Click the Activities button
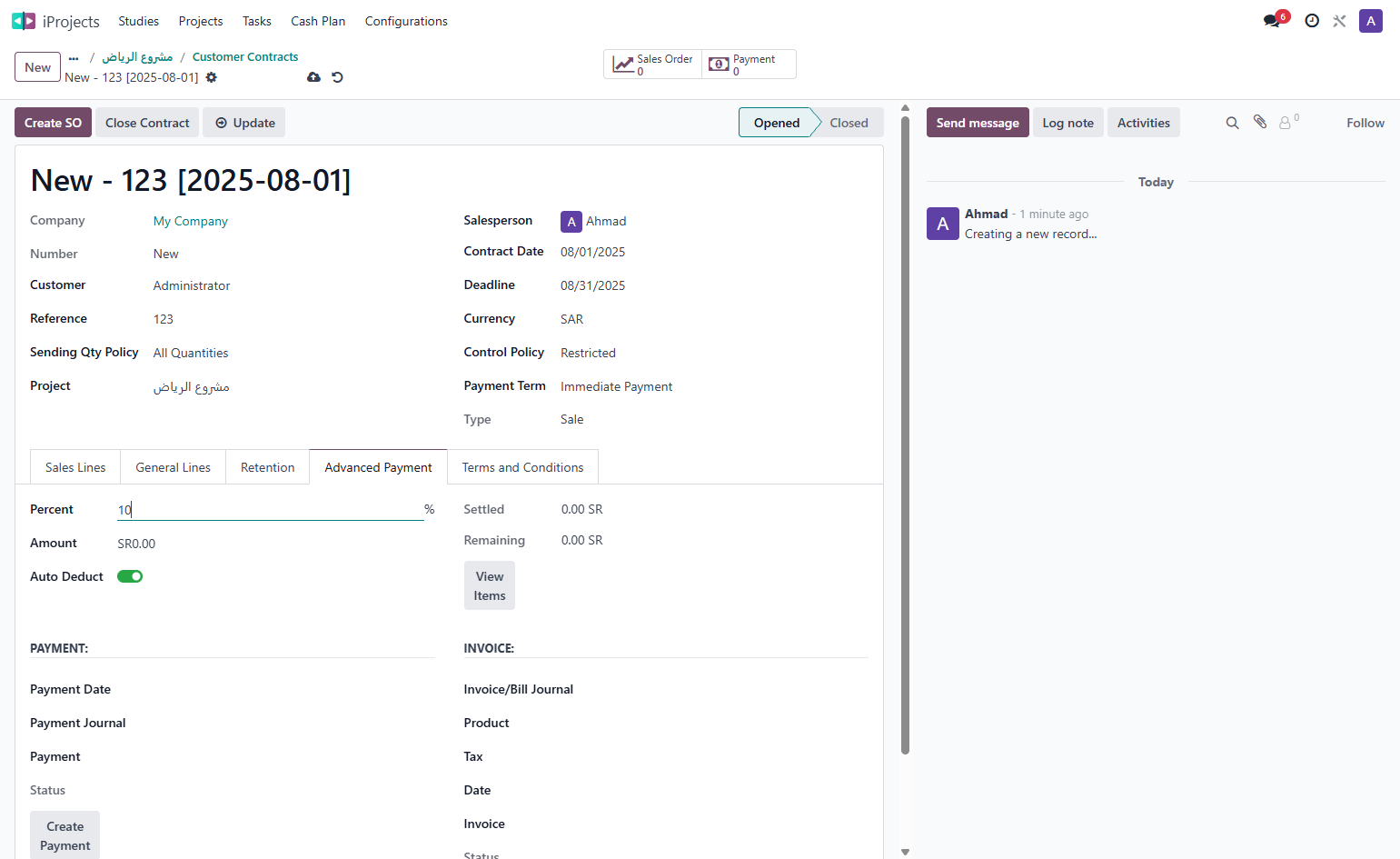The height and width of the screenshot is (859, 1400). (x=1144, y=123)
